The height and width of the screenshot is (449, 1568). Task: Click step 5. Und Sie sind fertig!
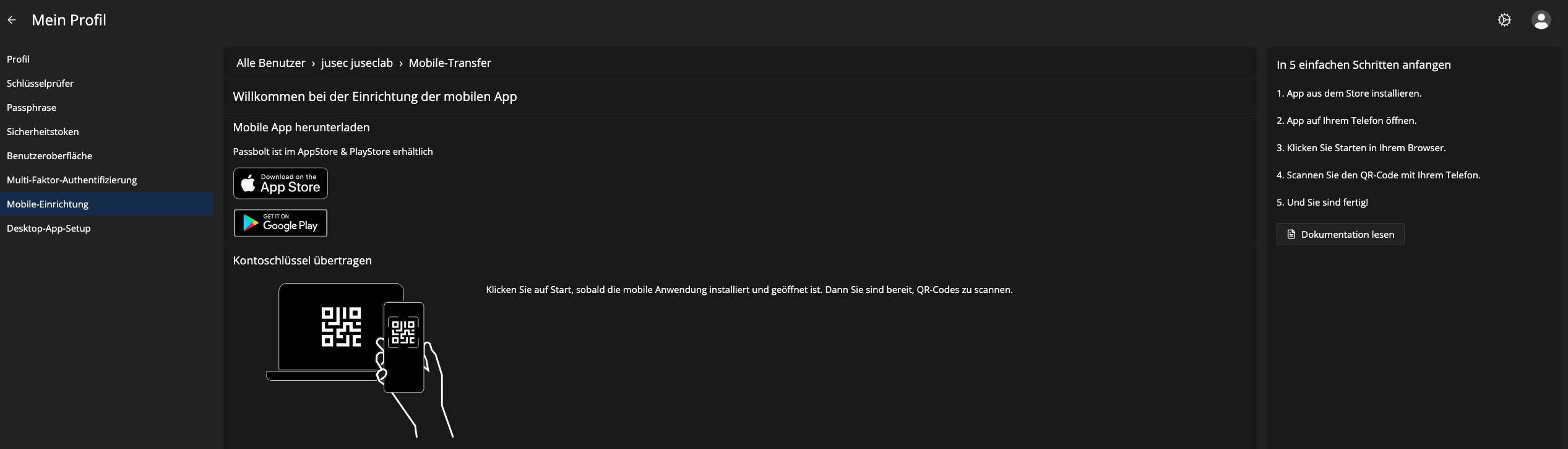click(x=1322, y=203)
